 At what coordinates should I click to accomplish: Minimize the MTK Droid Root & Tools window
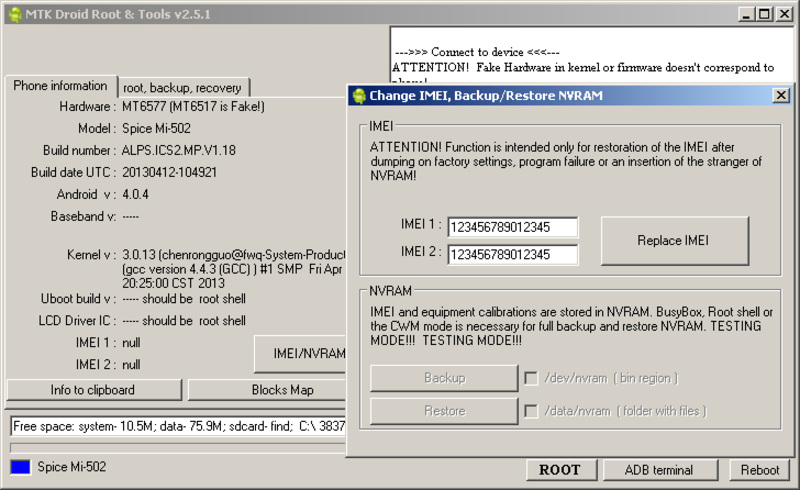click(745, 14)
